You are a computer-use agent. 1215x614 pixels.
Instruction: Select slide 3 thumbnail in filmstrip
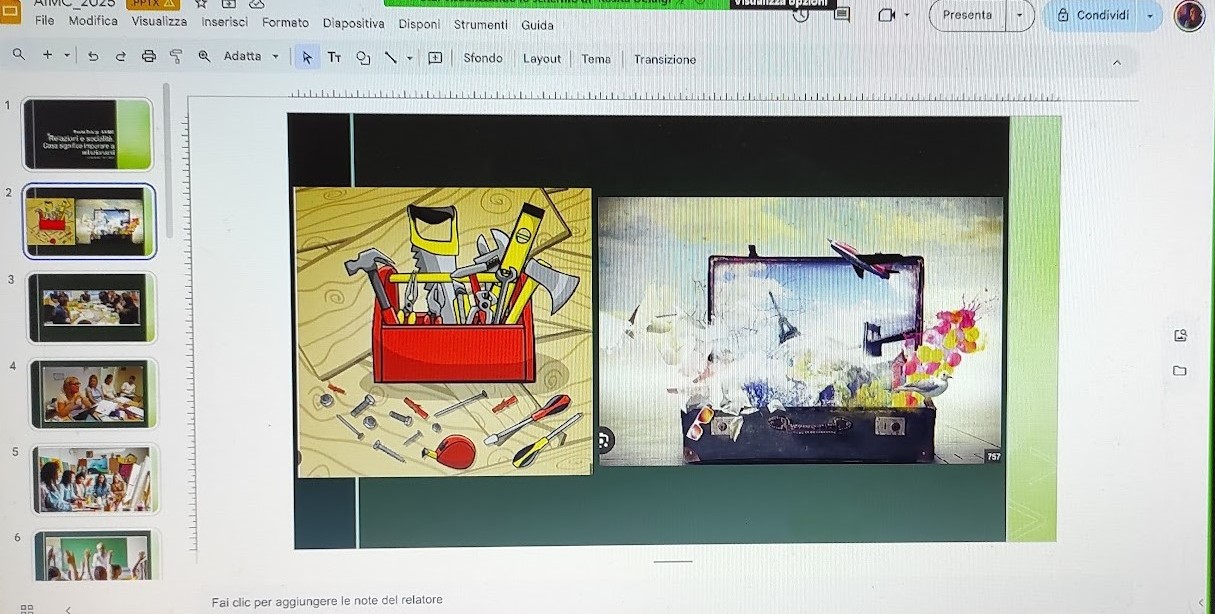tap(91, 307)
